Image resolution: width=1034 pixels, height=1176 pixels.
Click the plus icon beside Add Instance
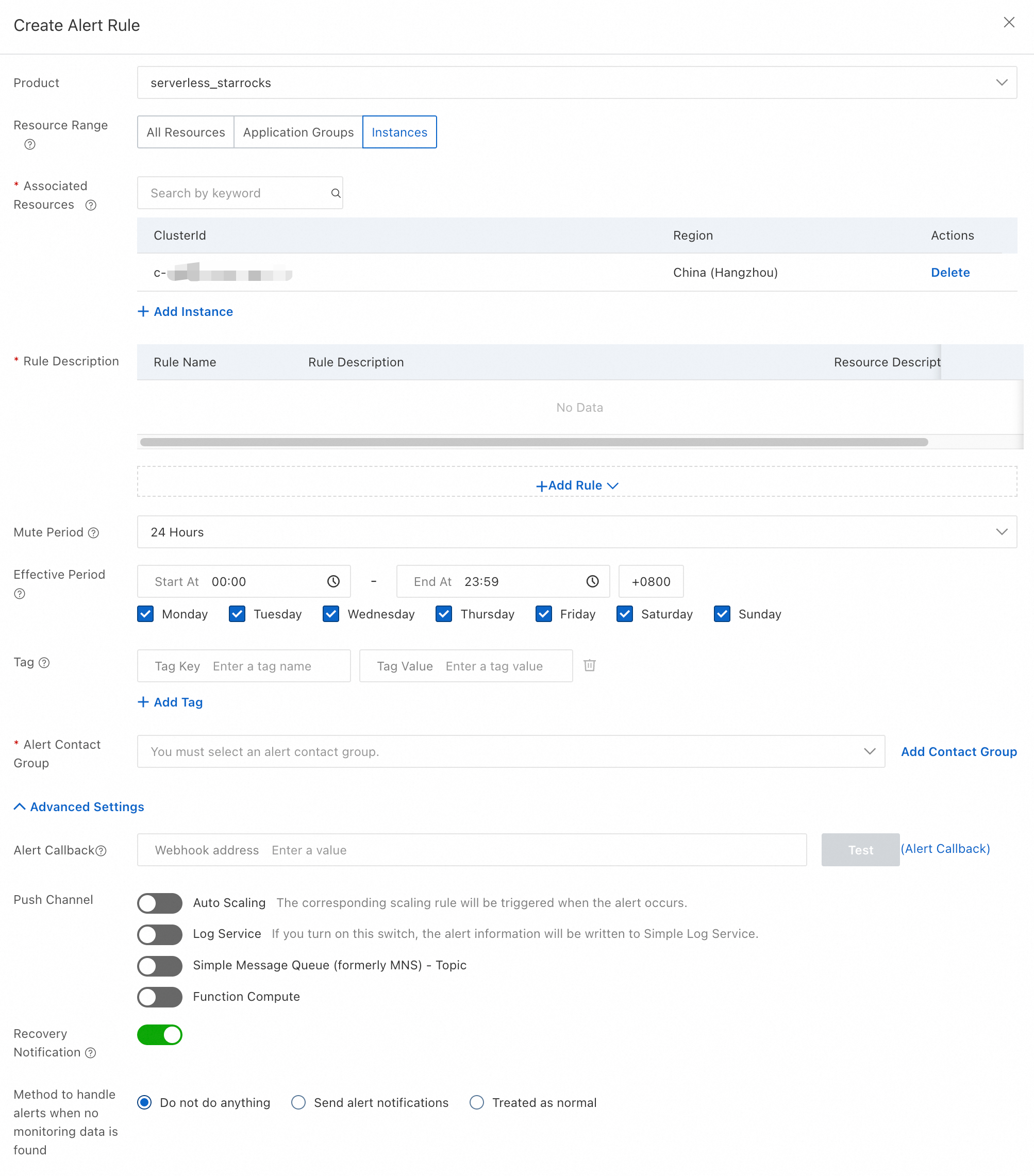coord(143,312)
